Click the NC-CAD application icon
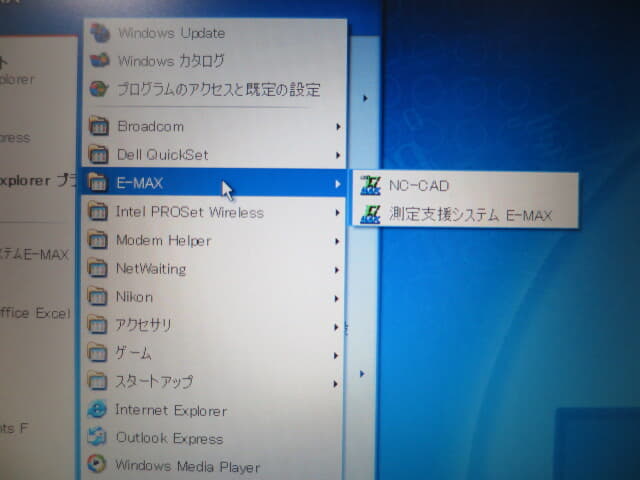 pyautogui.click(x=371, y=185)
